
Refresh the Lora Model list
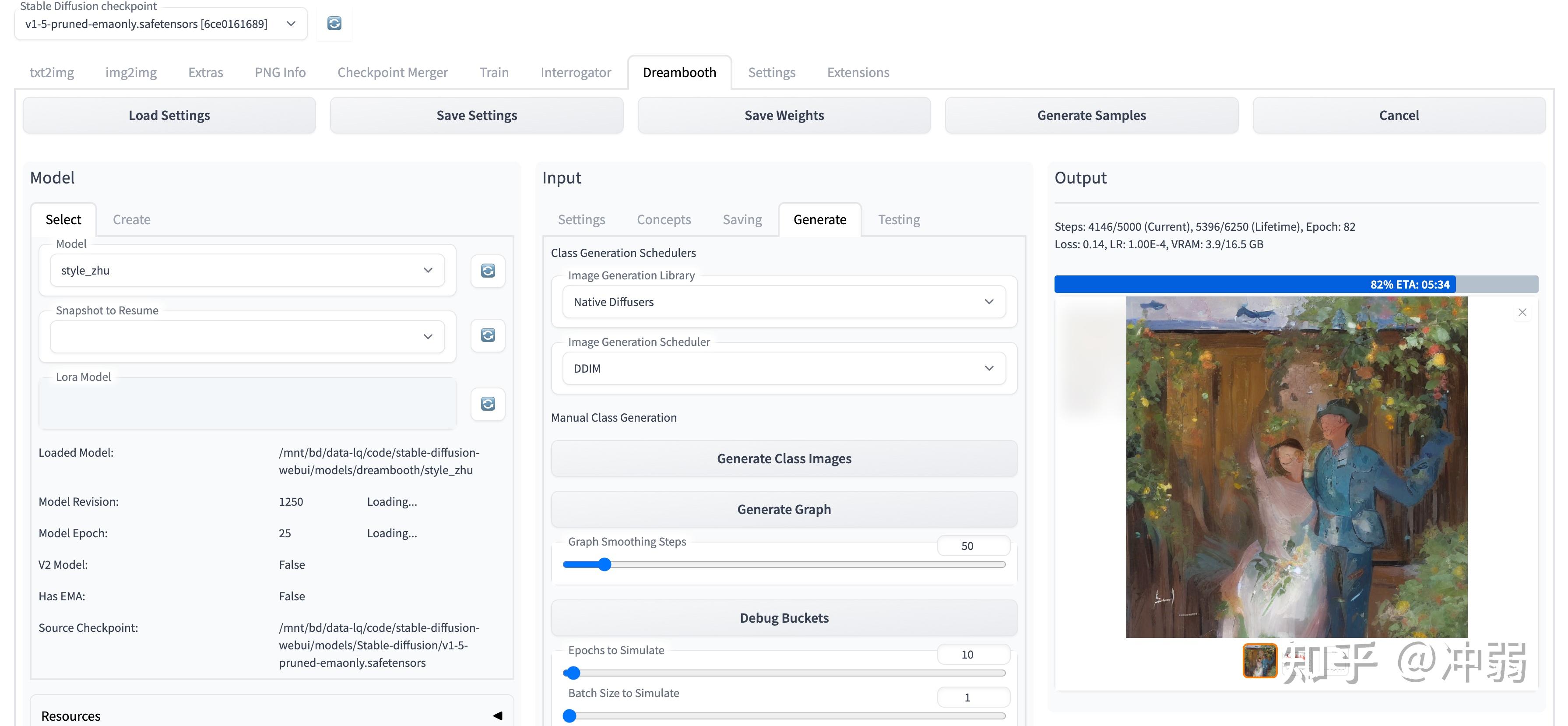pos(488,405)
